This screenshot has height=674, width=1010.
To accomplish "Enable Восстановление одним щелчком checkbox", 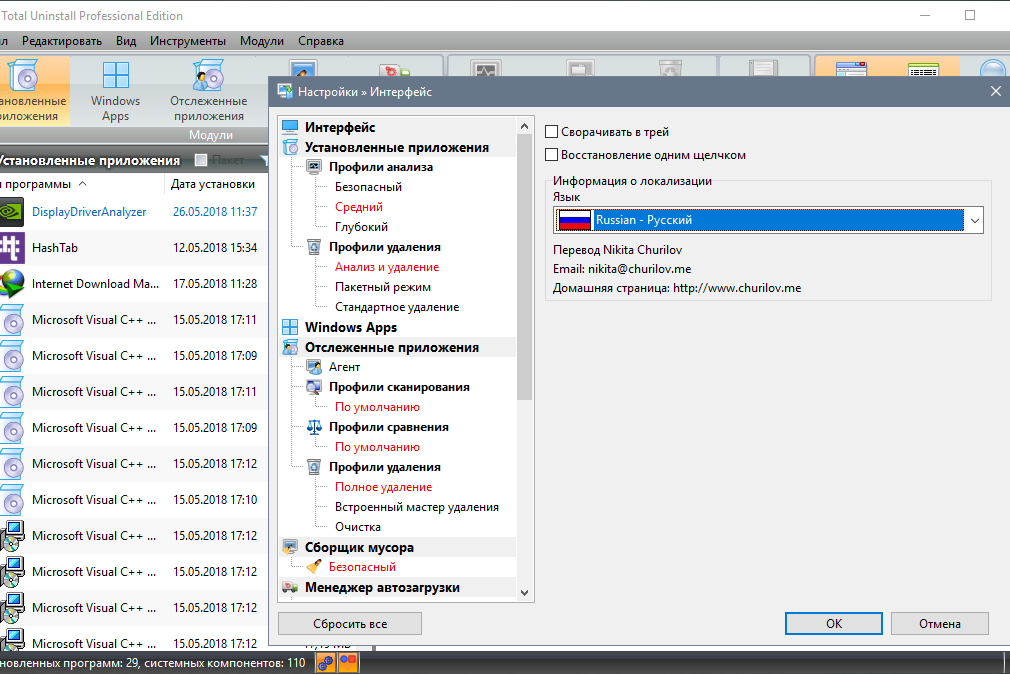I will [x=551, y=155].
